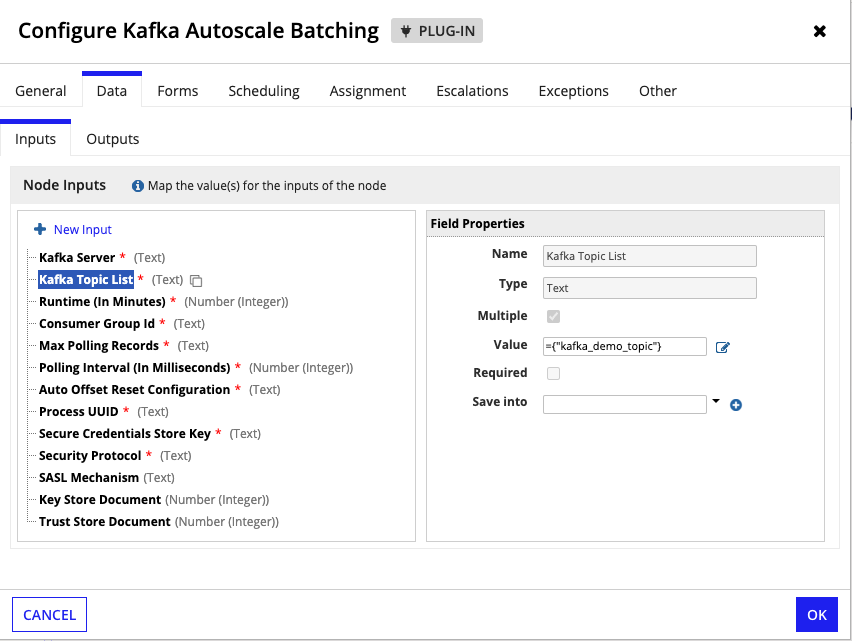Viewport: 852px width, 641px height.
Task: Confirm with the OK button
Action: tap(817, 614)
